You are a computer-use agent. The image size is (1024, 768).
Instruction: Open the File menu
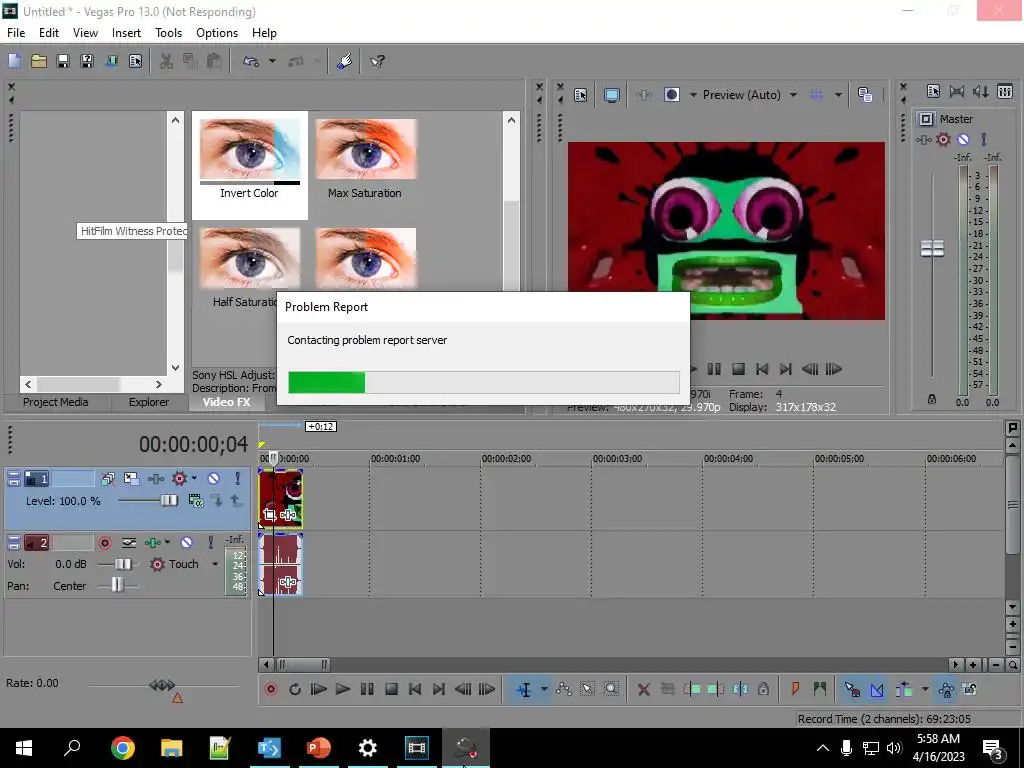coord(16,33)
